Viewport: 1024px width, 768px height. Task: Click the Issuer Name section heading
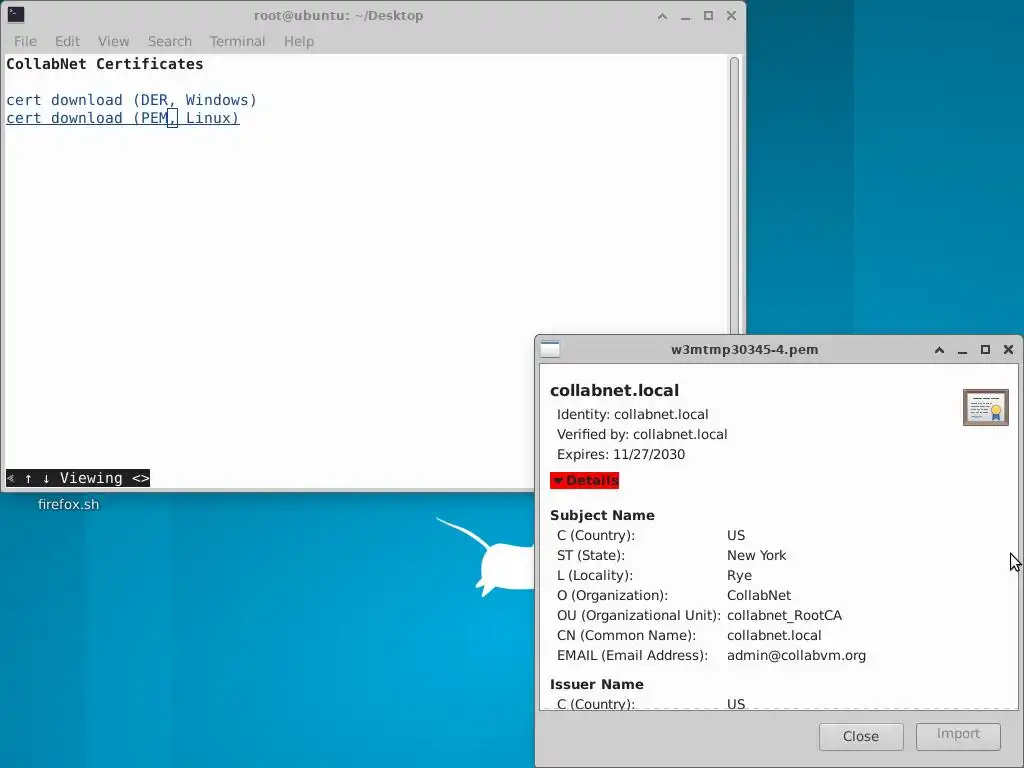point(597,684)
